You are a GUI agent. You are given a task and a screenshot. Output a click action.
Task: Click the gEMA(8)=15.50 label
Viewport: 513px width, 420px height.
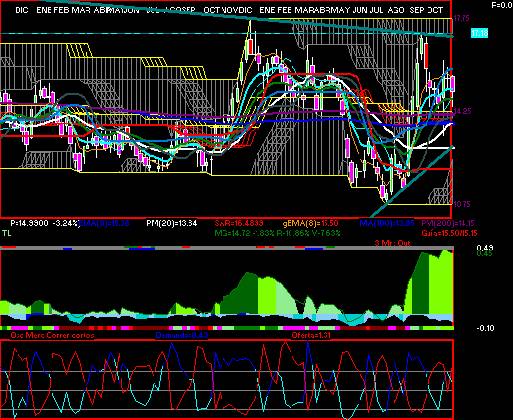pos(311,223)
